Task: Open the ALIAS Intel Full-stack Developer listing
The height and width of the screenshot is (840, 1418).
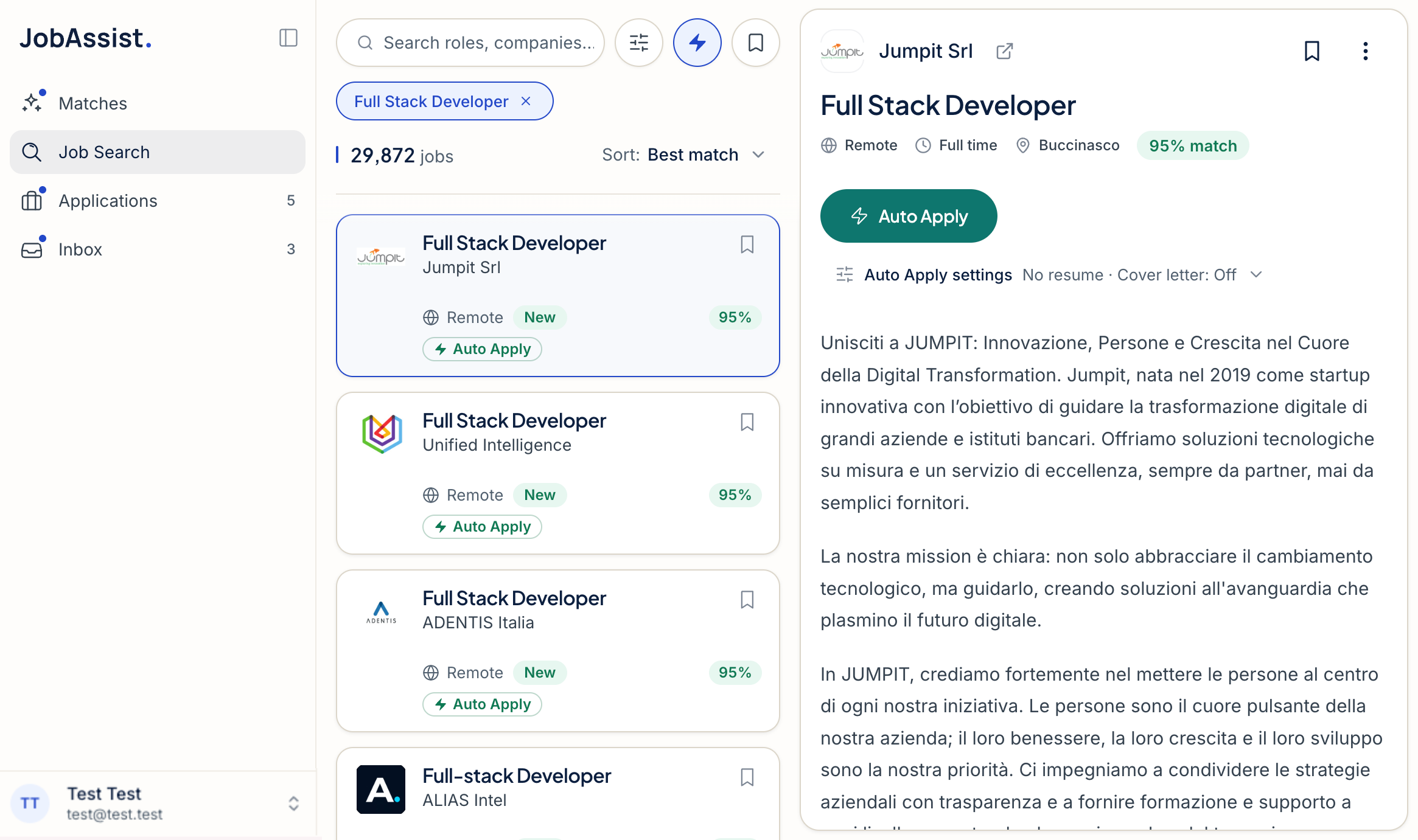Action: click(517, 776)
